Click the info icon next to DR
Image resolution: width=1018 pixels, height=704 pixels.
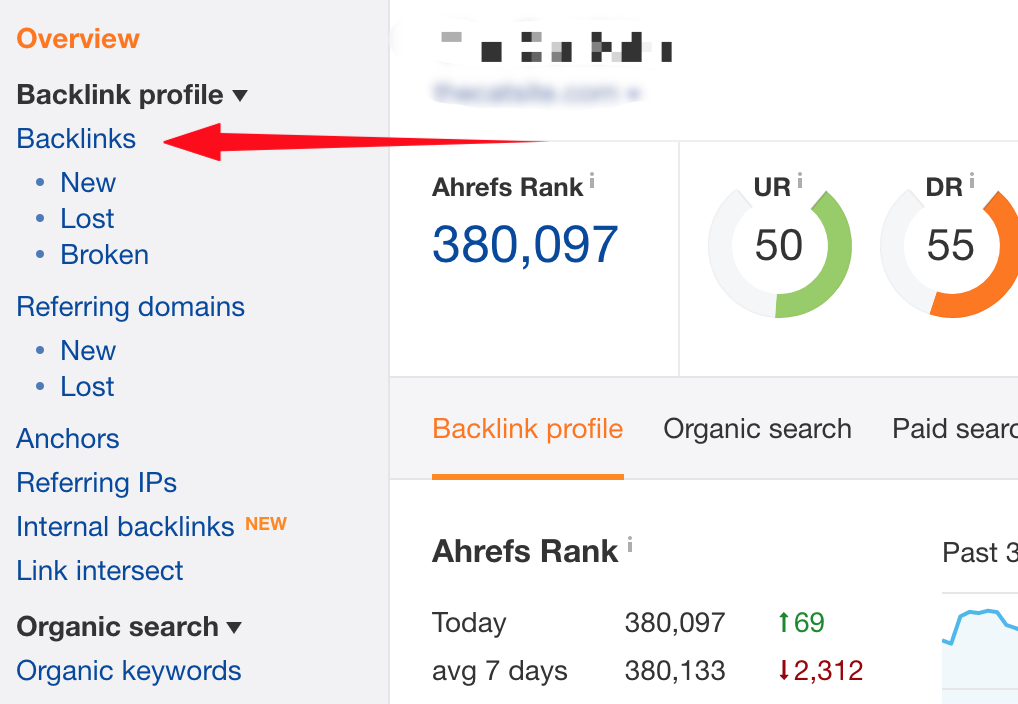click(x=972, y=180)
